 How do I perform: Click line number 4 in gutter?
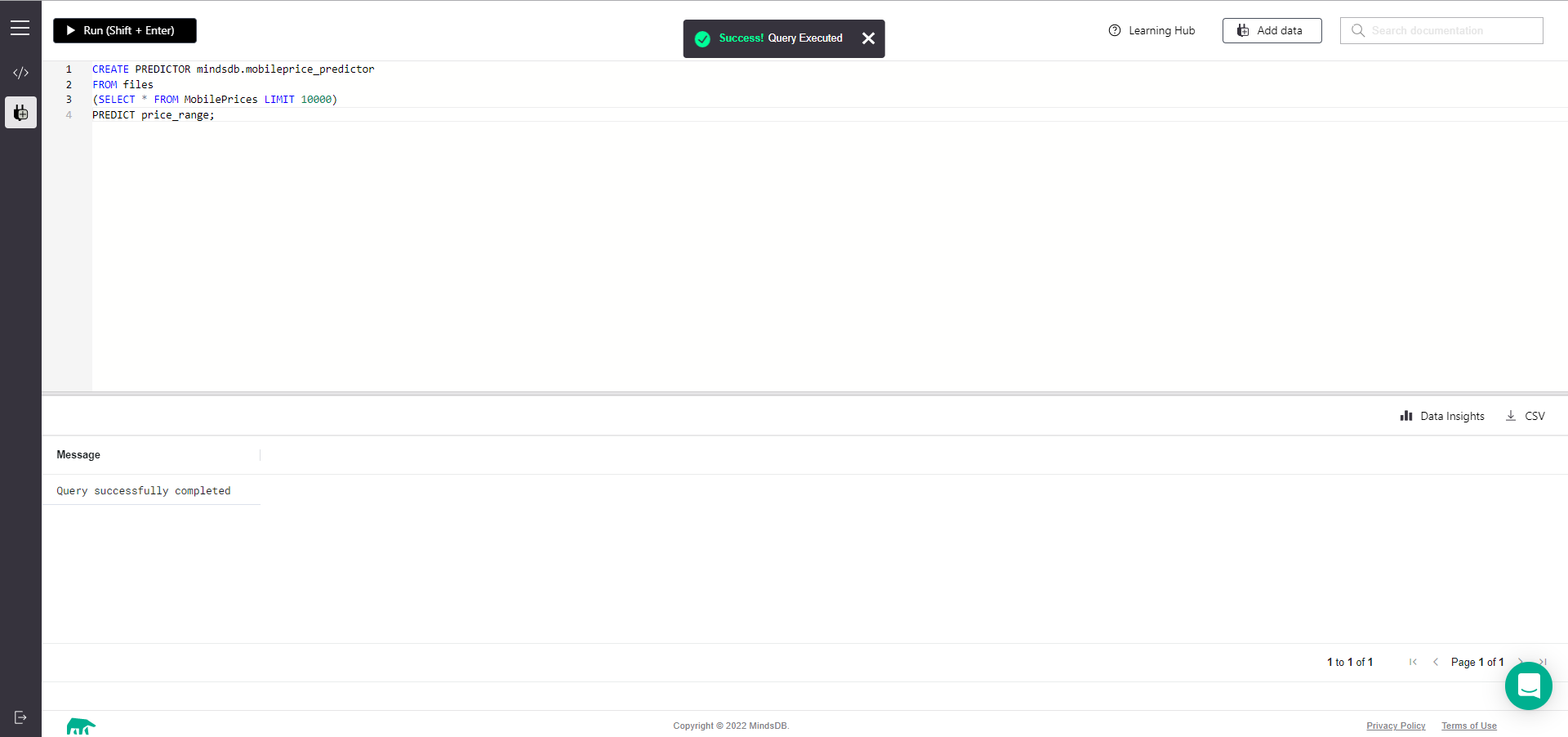coord(69,115)
